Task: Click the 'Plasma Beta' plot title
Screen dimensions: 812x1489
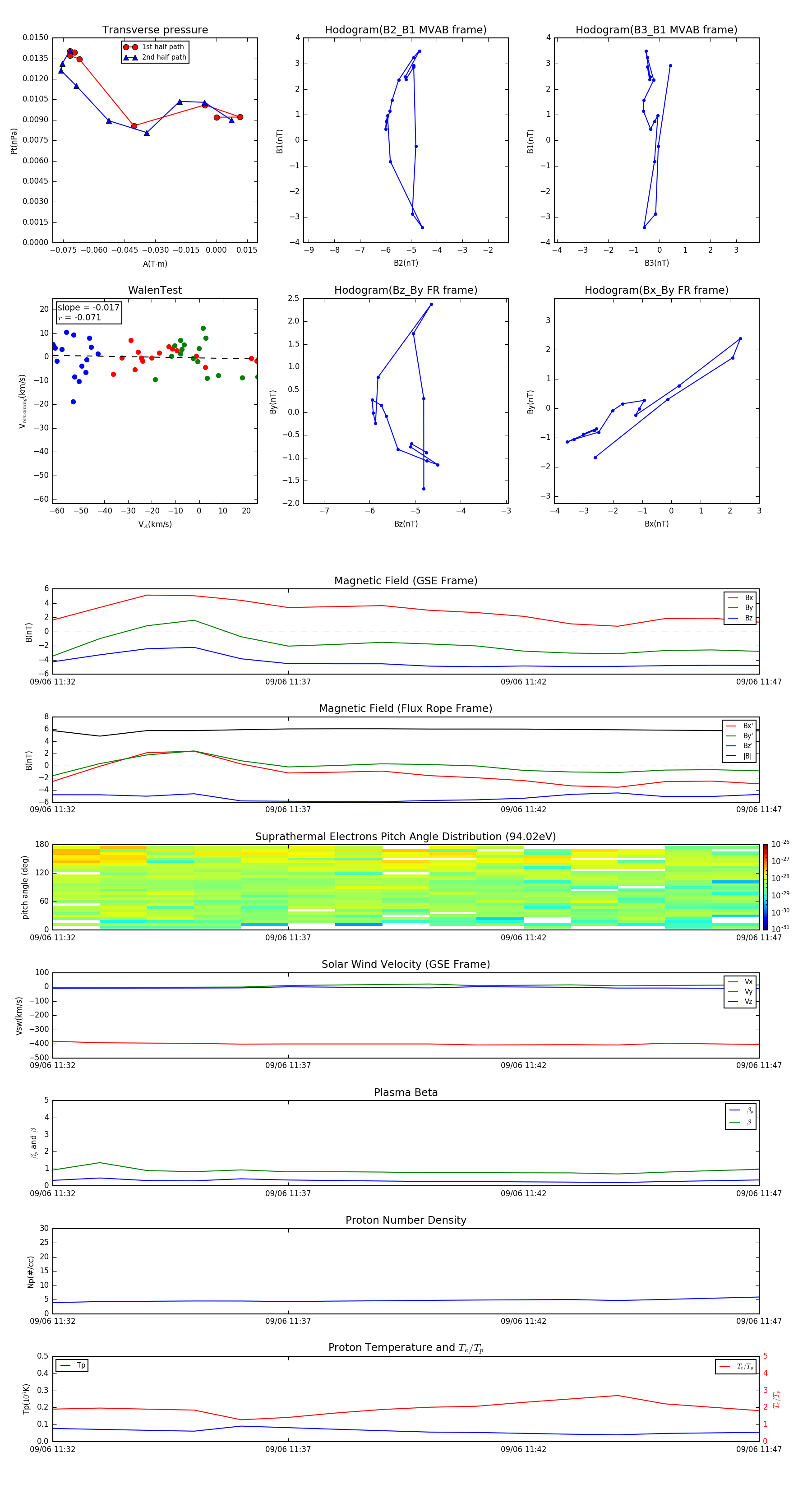Action: coord(406,1092)
